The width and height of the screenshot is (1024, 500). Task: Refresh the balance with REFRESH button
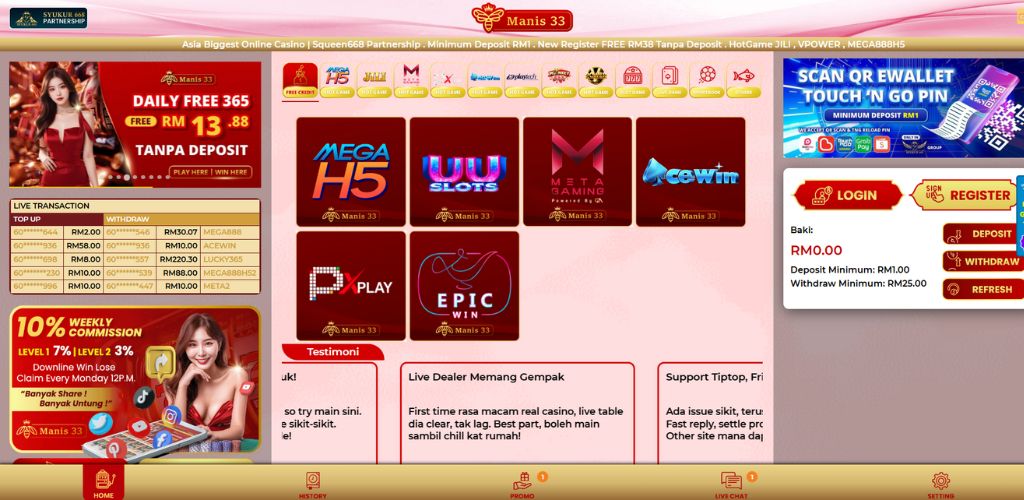click(982, 289)
